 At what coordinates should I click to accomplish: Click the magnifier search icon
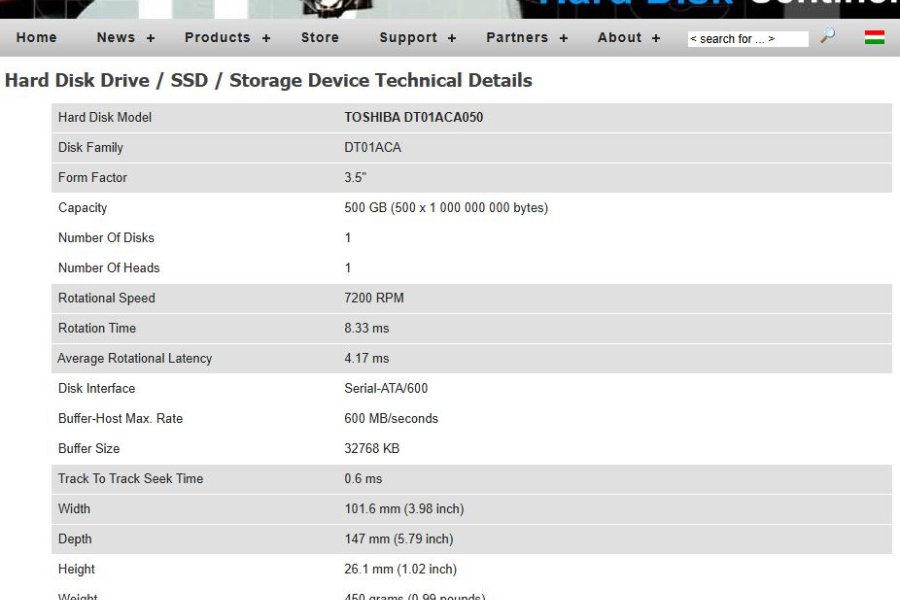coord(827,36)
